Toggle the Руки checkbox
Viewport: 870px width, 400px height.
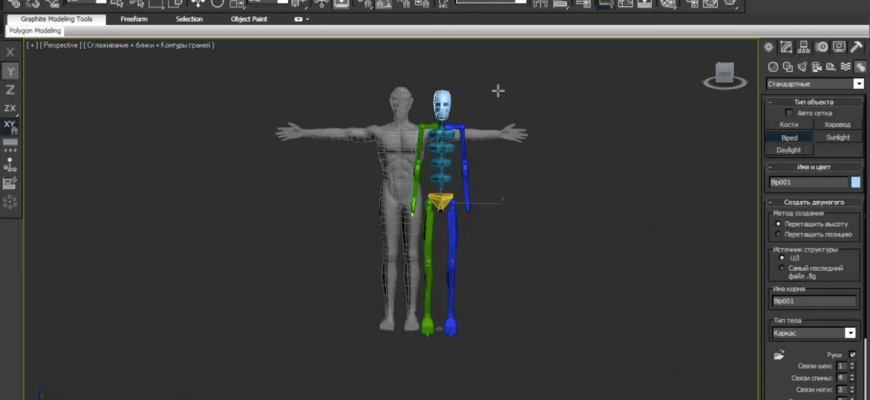(852, 355)
